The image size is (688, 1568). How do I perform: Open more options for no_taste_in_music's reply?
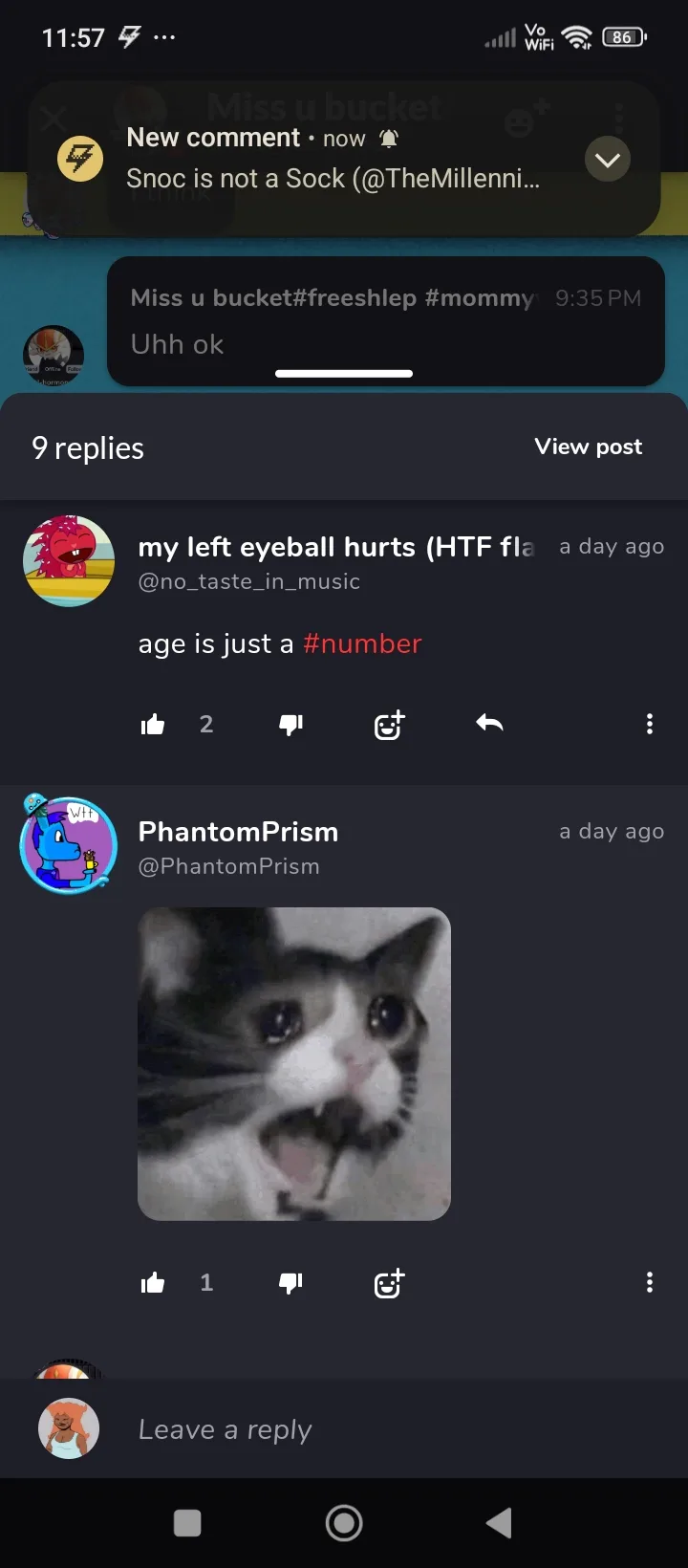pos(650,724)
